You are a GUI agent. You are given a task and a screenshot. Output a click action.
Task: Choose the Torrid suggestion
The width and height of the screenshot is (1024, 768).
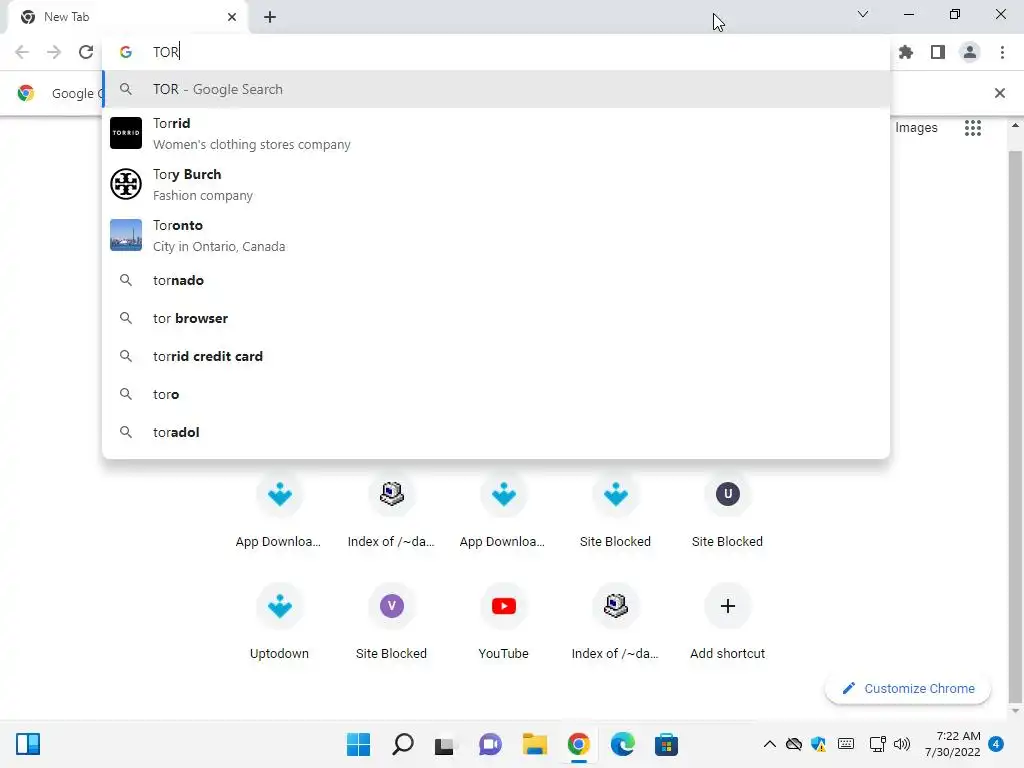tap(496, 133)
